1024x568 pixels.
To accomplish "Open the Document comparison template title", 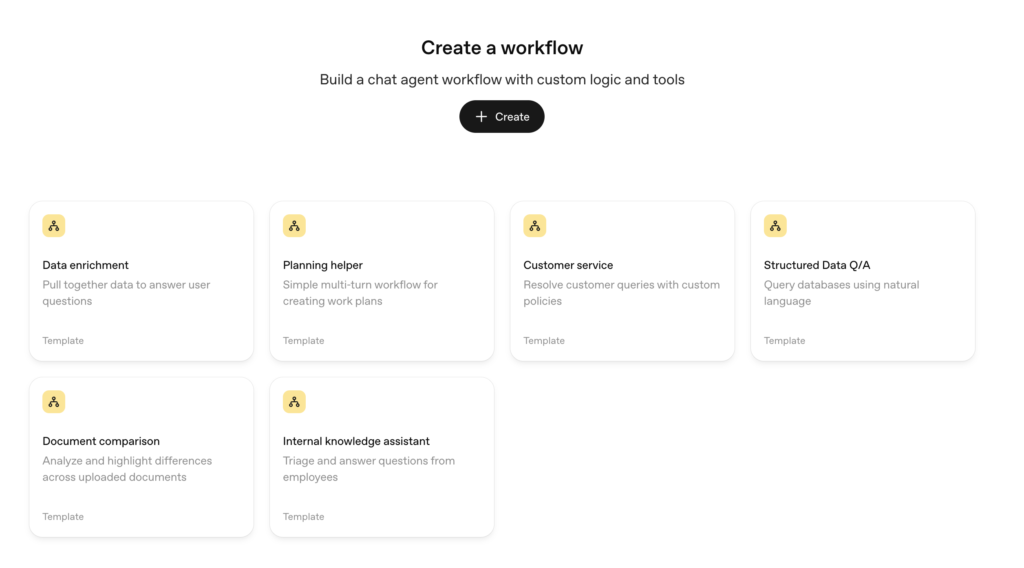I will (101, 441).
